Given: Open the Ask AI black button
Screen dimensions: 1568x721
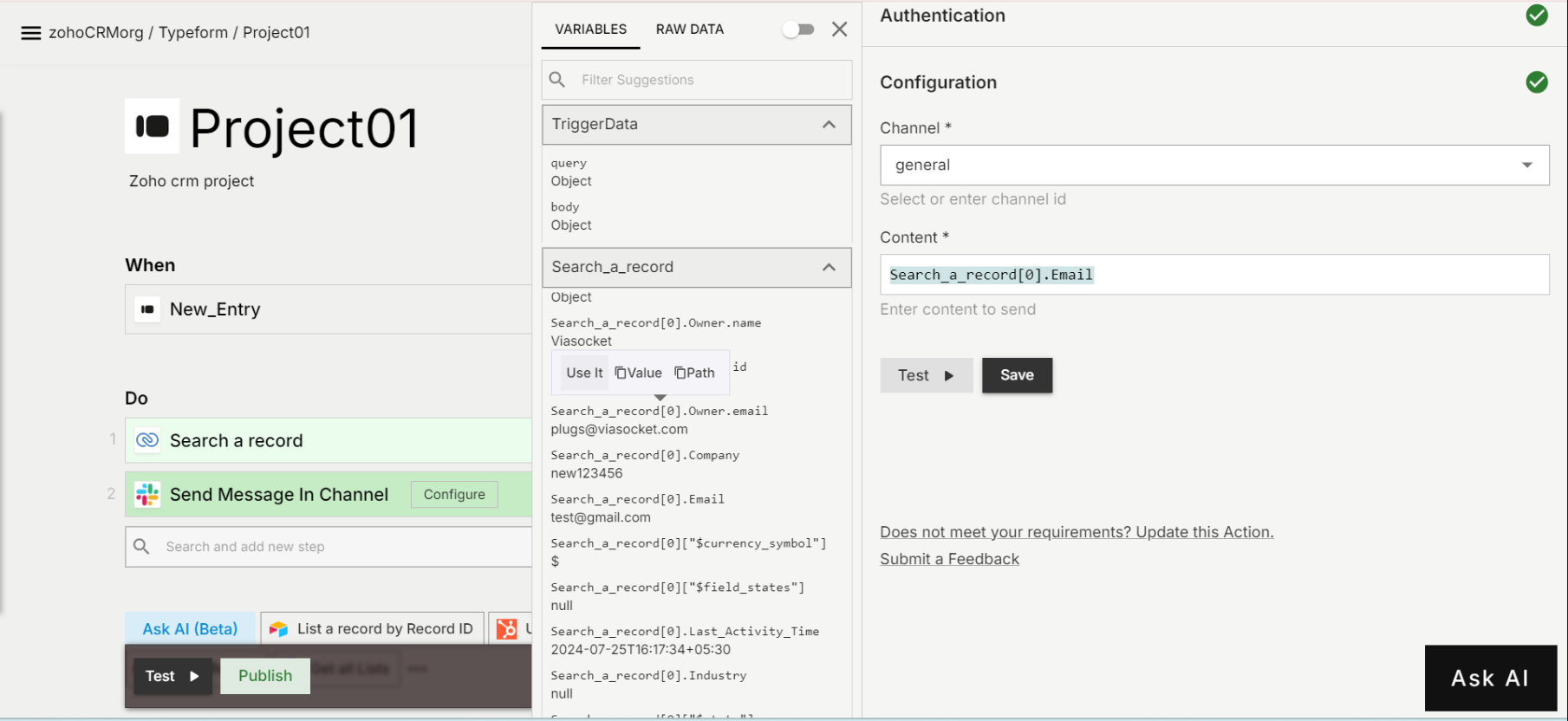Looking at the screenshot, I should coord(1490,679).
